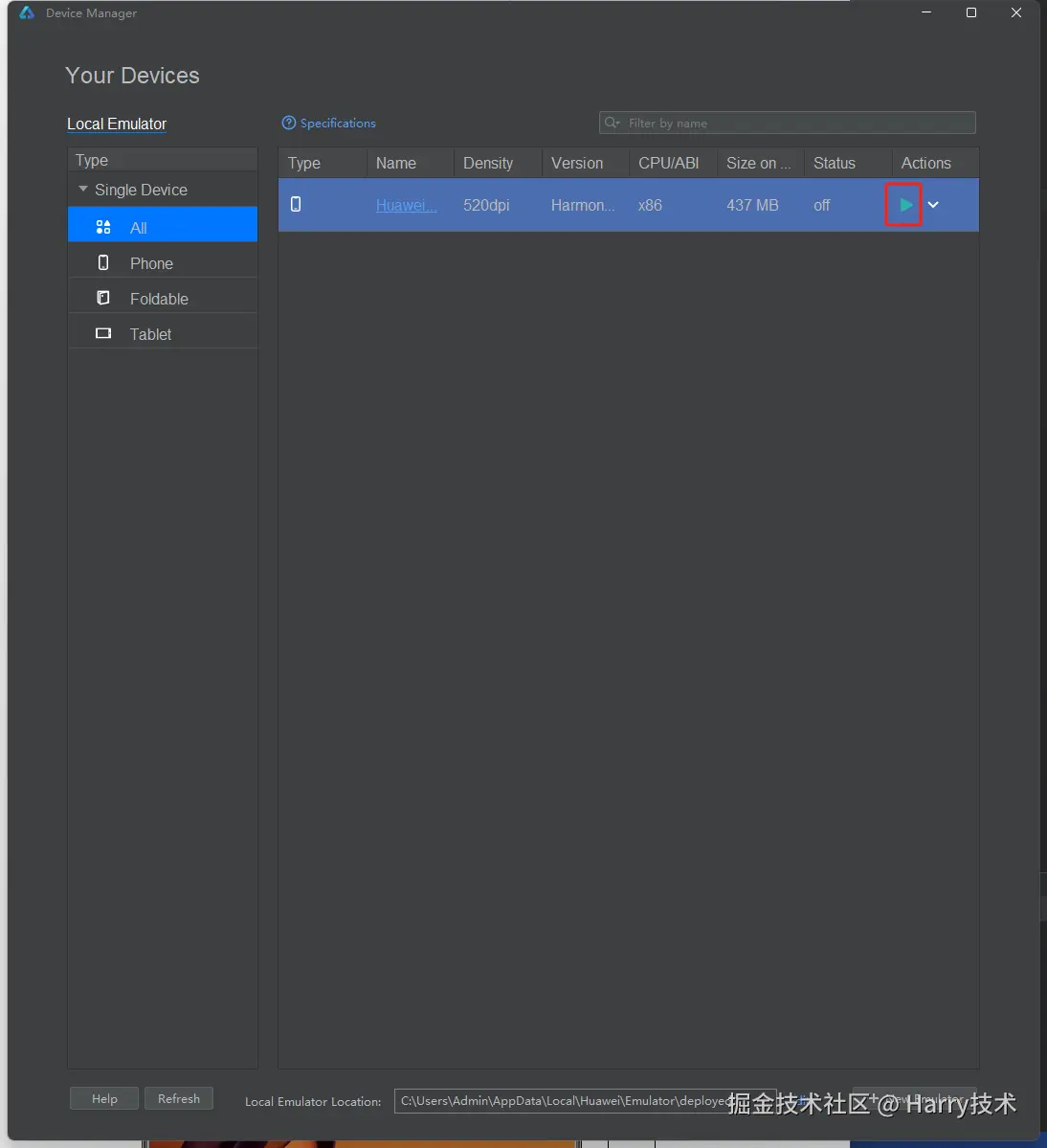Select Phone in the device type list
The image size is (1047, 1148).
pyautogui.click(x=151, y=263)
